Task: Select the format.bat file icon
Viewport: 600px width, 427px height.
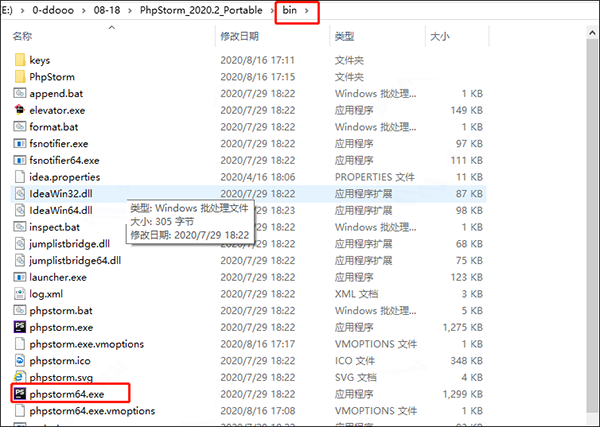Action: pyautogui.click(x=20, y=126)
